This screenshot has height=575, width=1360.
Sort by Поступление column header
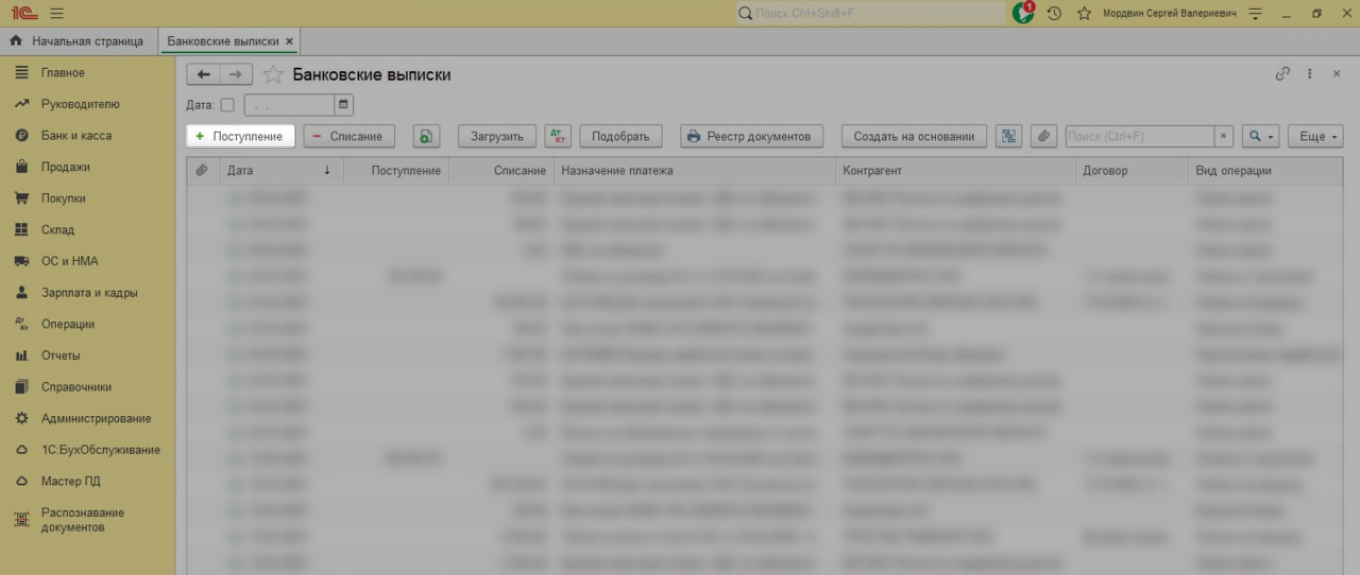(395, 171)
